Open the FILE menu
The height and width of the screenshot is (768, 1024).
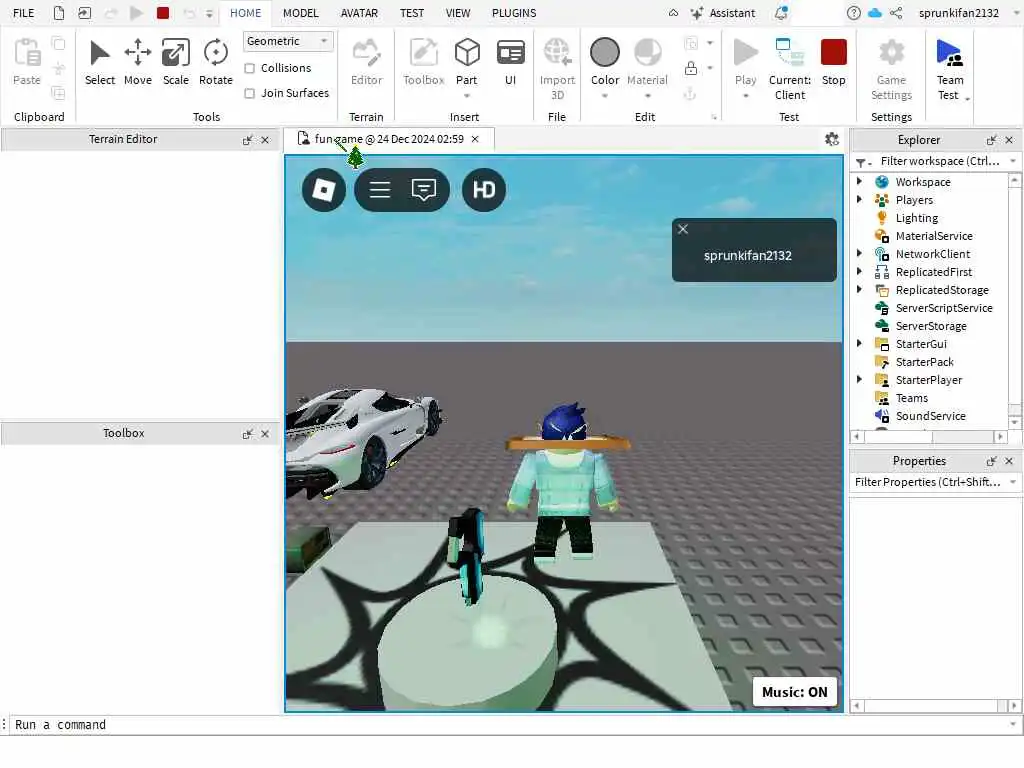pos(24,13)
